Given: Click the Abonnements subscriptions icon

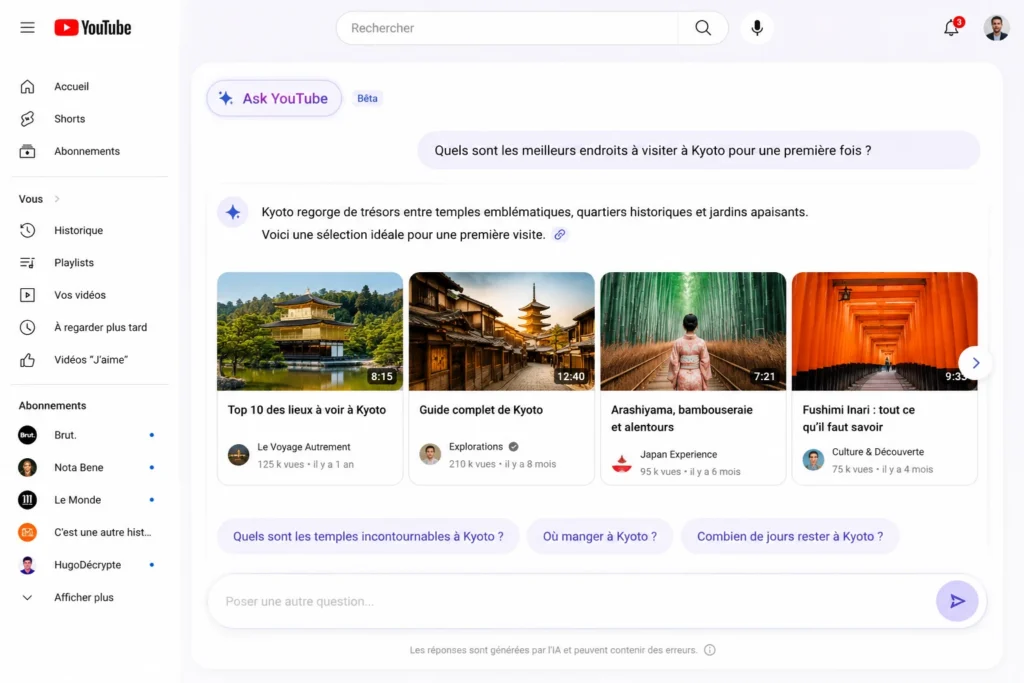Looking at the screenshot, I should tap(27, 151).
